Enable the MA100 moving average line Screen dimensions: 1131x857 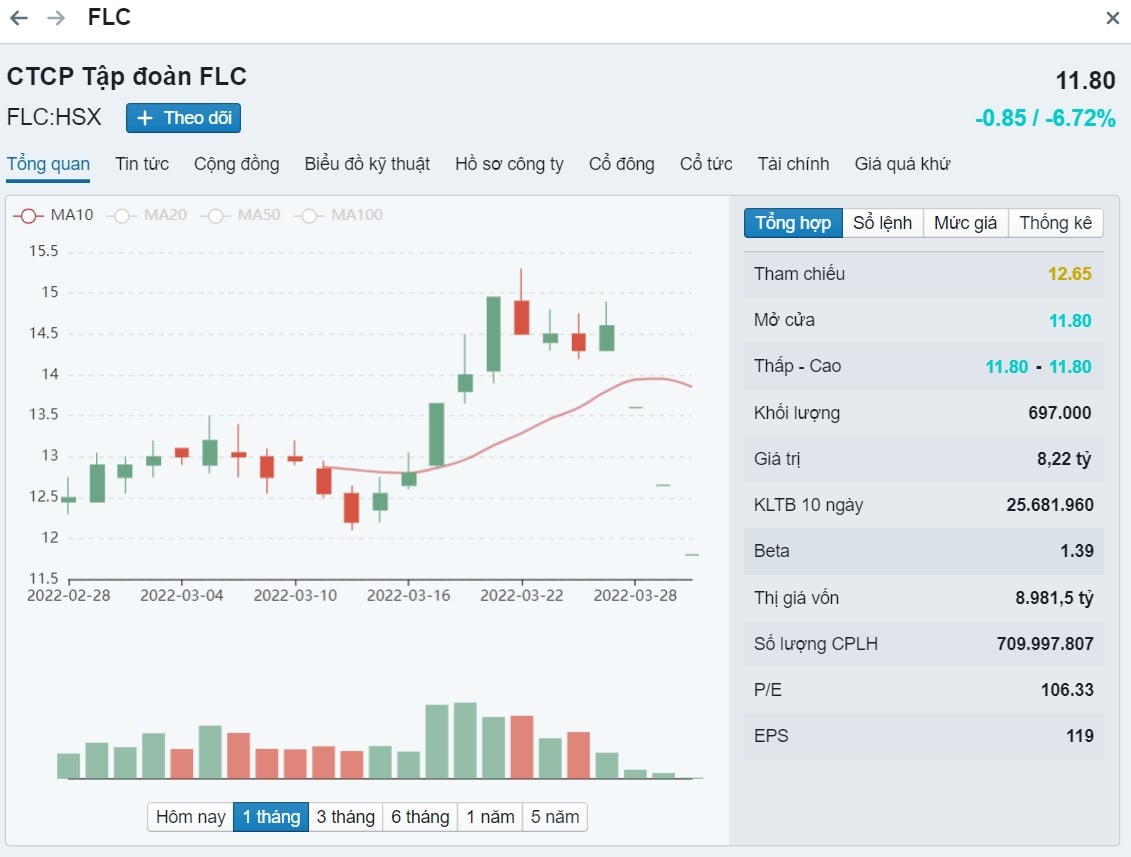click(x=339, y=215)
